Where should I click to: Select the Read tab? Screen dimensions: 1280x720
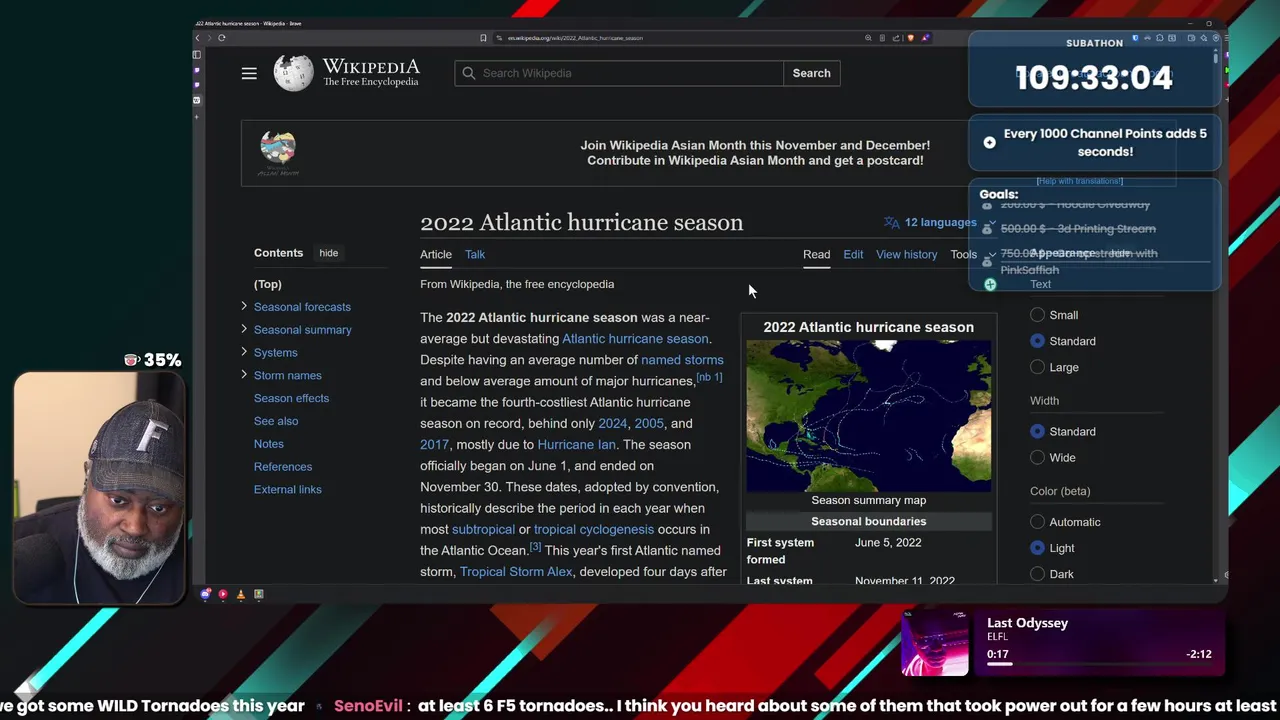(x=816, y=254)
